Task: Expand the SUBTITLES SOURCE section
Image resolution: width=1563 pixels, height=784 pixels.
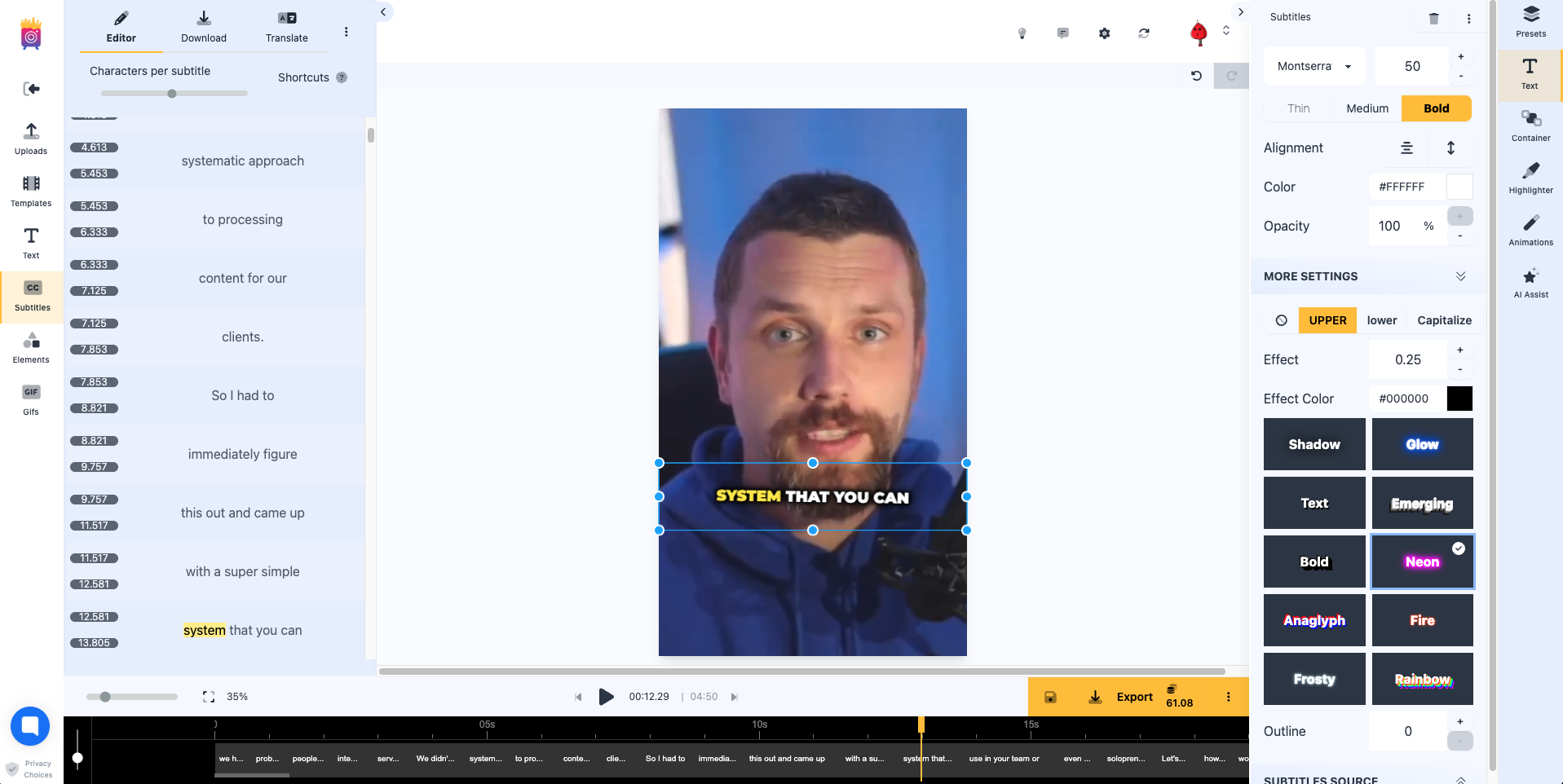Action: coord(1459,778)
